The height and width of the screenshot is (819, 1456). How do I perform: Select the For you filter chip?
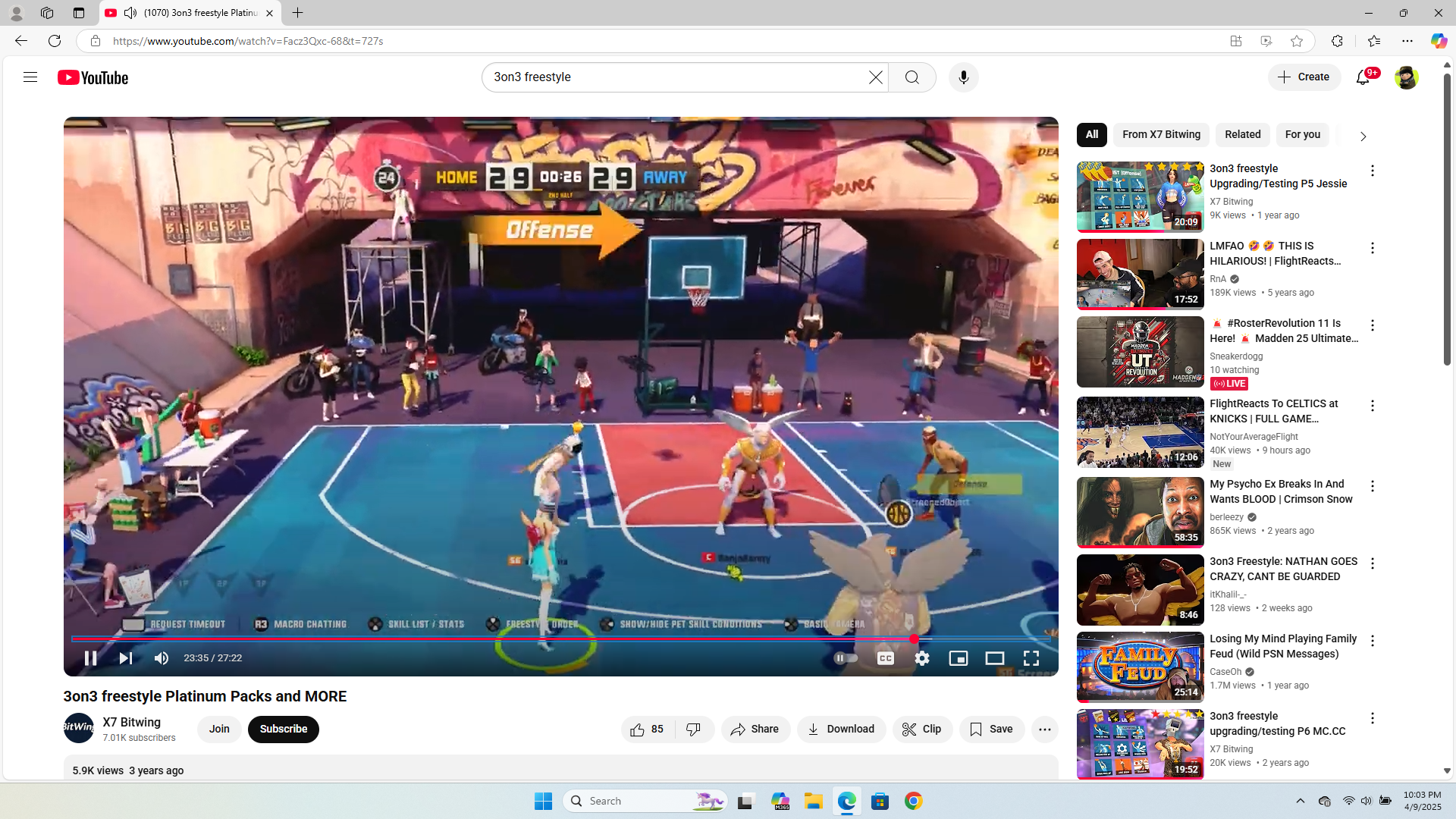pos(1303,135)
